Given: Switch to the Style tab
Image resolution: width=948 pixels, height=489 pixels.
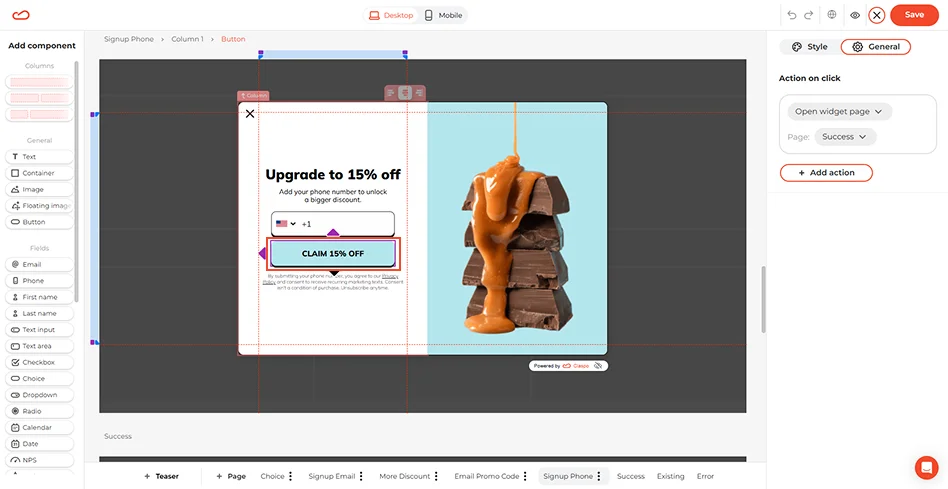Looking at the screenshot, I should (809, 46).
